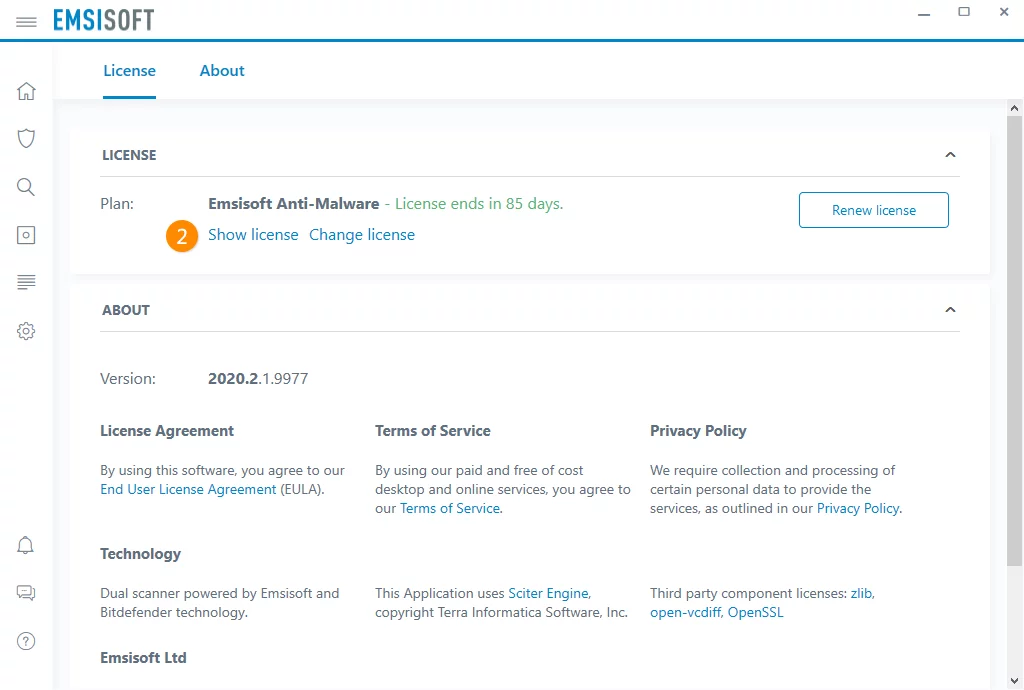Open the Quarantine box icon
Screen dimensions: 1024x690
(x=26, y=235)
